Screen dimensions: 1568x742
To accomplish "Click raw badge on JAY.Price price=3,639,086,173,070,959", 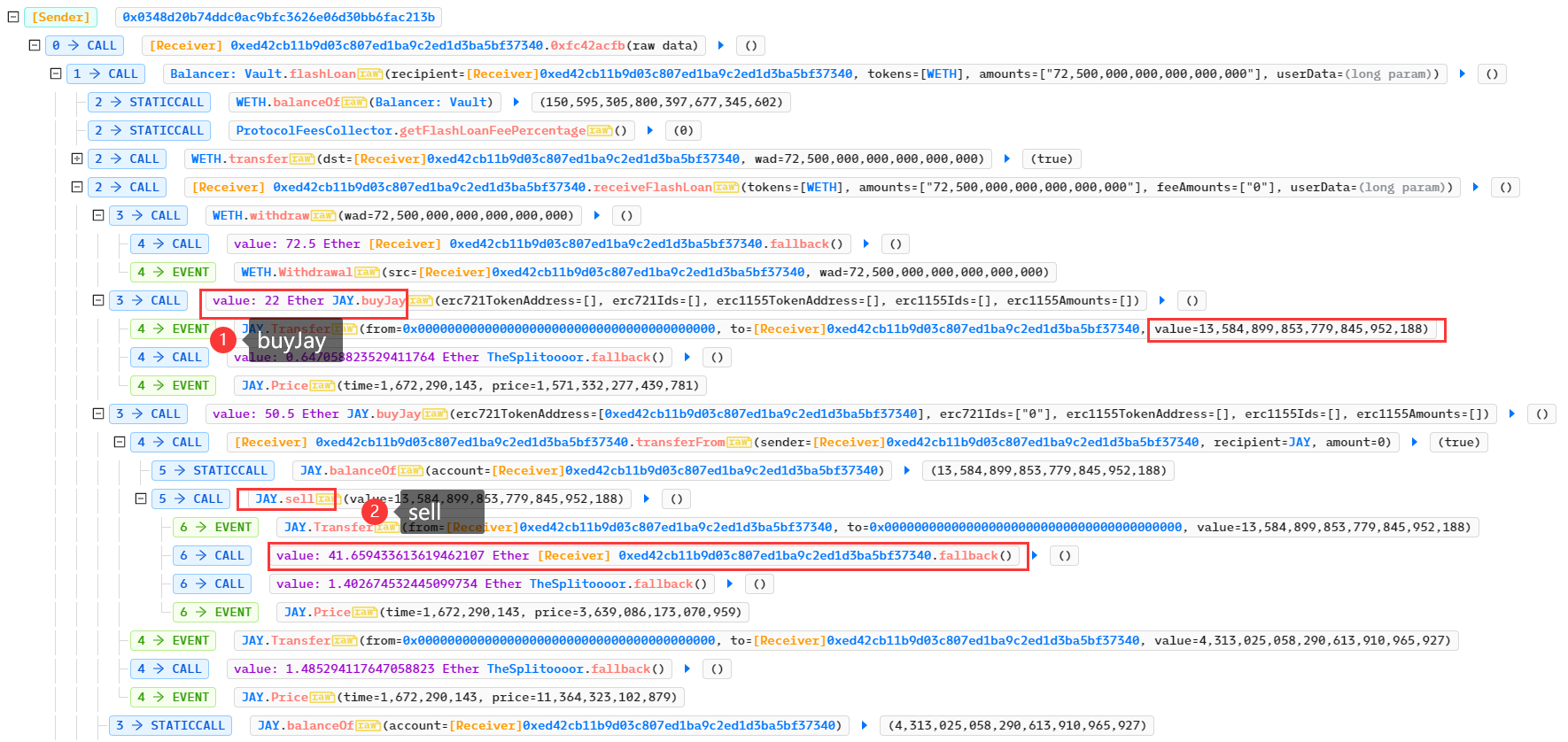I will pyautogui.click(x=365, y=613).
